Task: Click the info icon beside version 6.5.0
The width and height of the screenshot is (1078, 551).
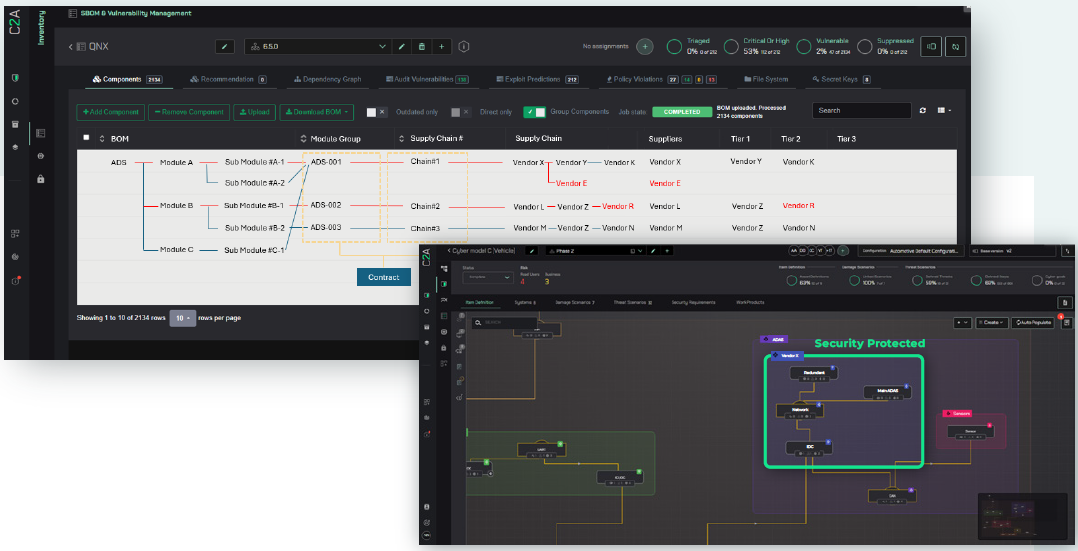Action: [464, 47]
